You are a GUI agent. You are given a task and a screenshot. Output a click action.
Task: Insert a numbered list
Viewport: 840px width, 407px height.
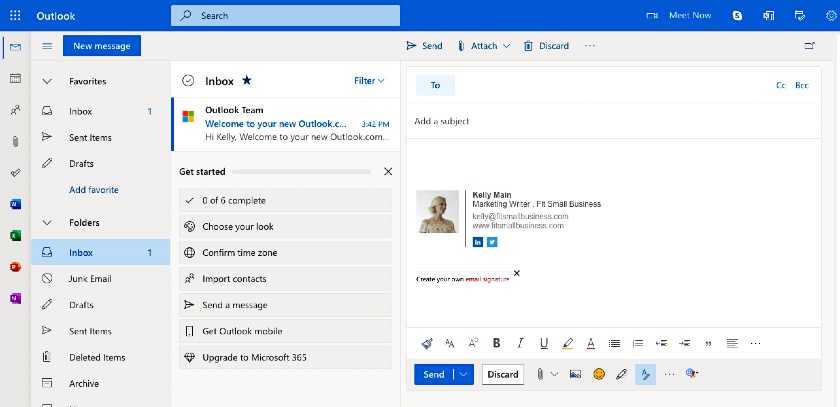point(638,343)
